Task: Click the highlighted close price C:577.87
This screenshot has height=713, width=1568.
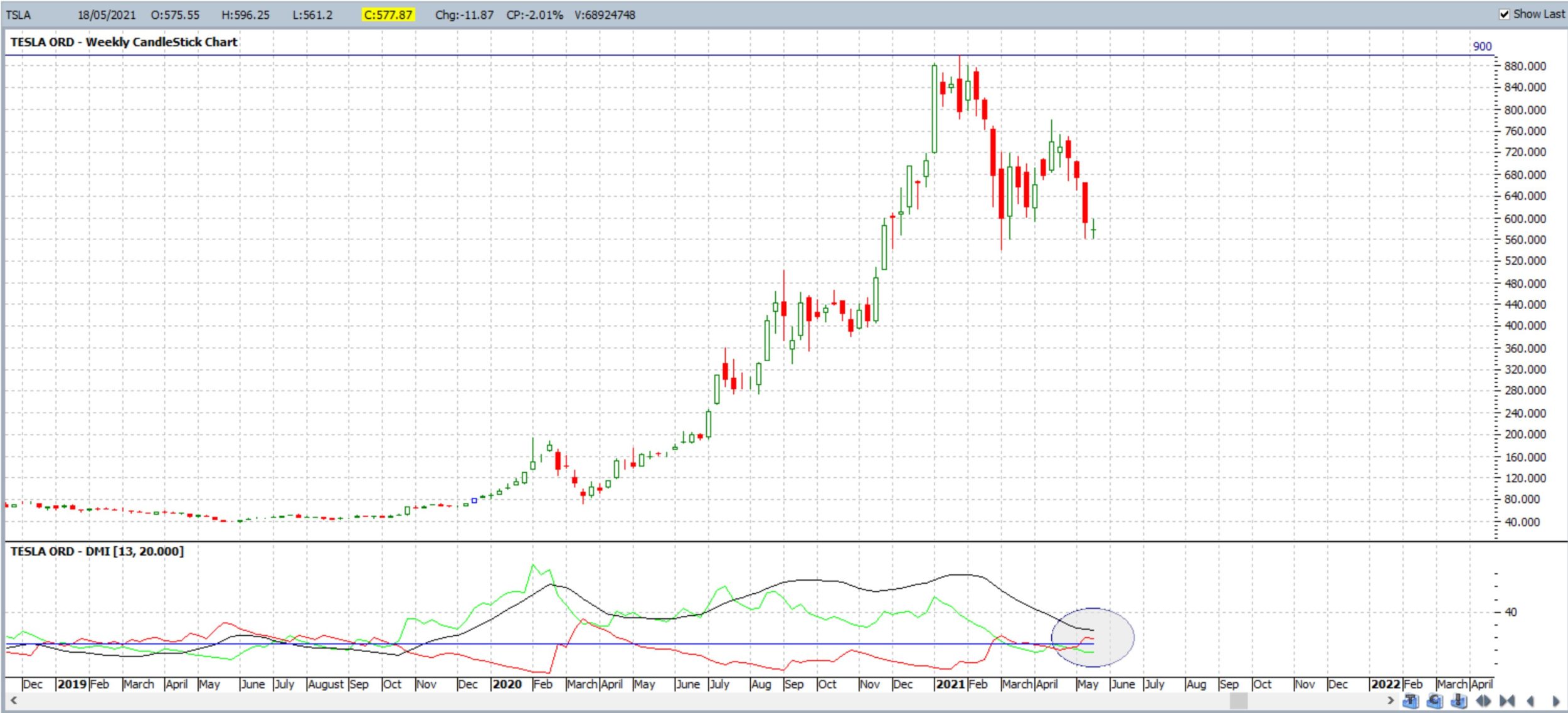Action: (388, 15)
